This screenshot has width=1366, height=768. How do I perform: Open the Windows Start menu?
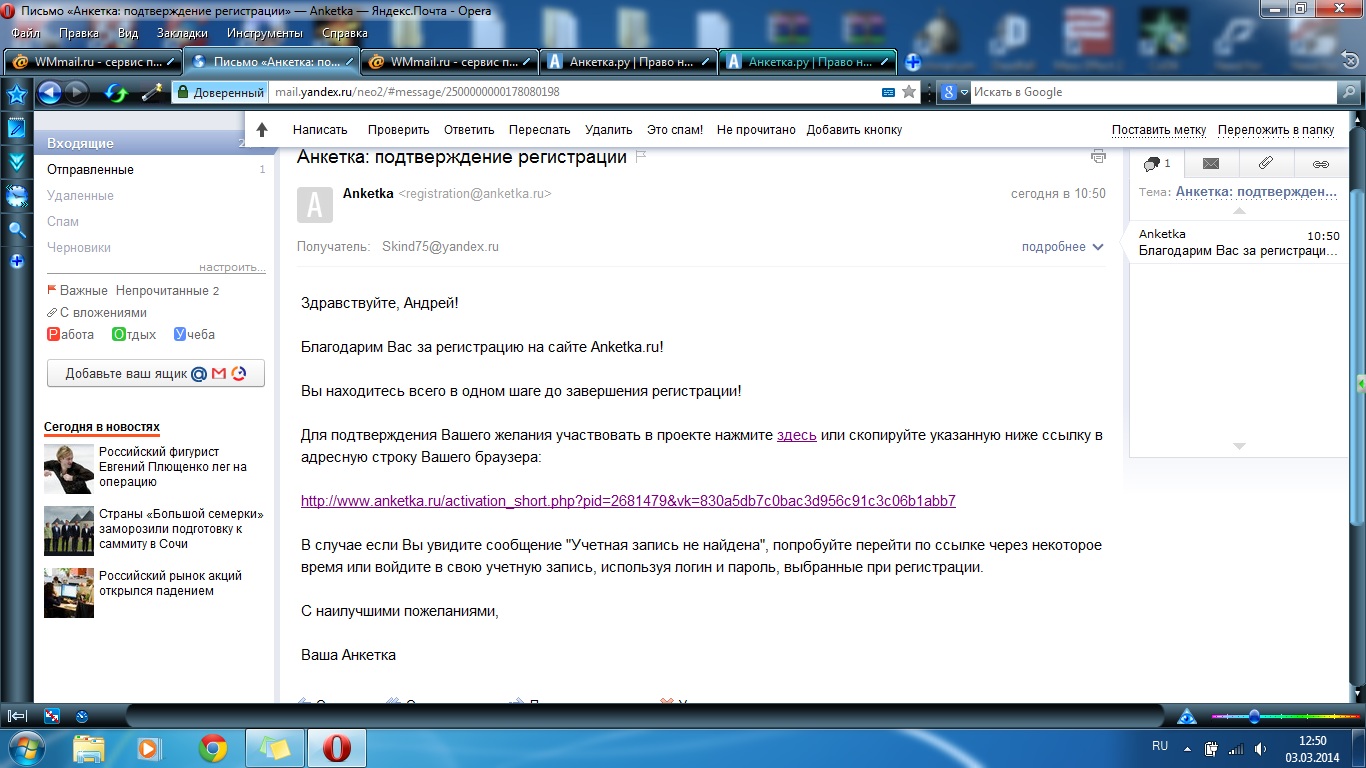[25, 747]
